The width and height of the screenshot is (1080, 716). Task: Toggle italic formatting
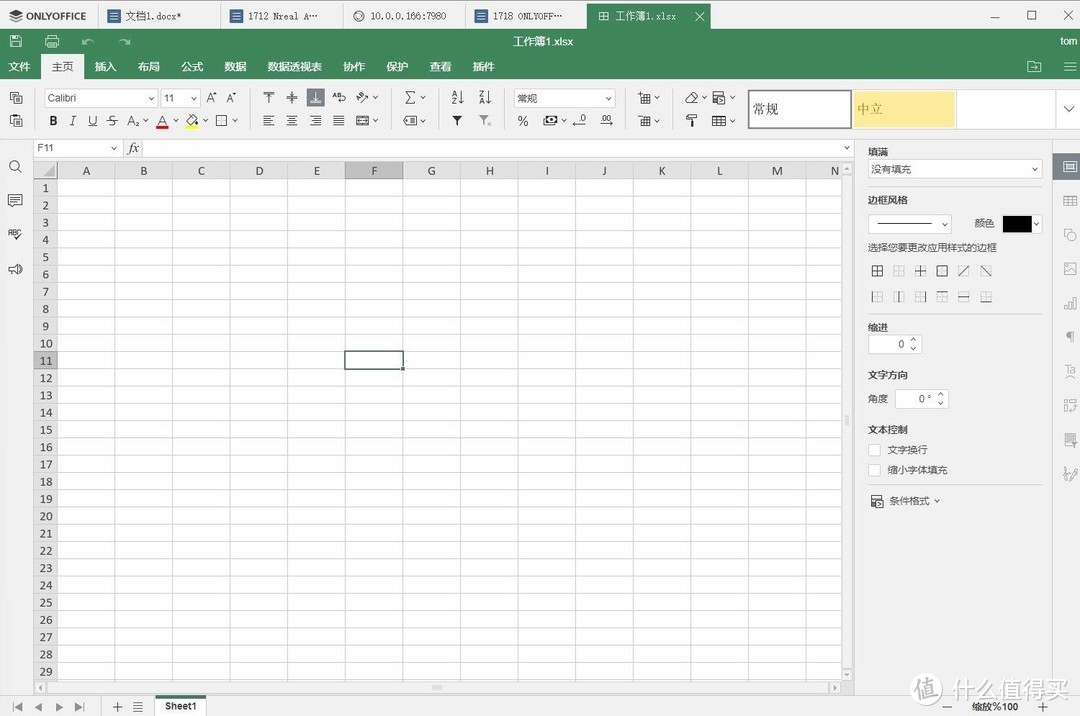(x=72, y=120)
